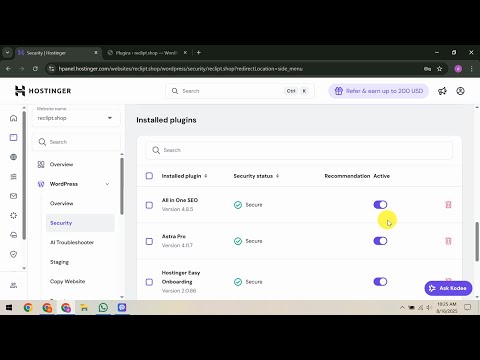Check the Astra Pro checkbox
This screenshot has height=360, width=480.
149,241
